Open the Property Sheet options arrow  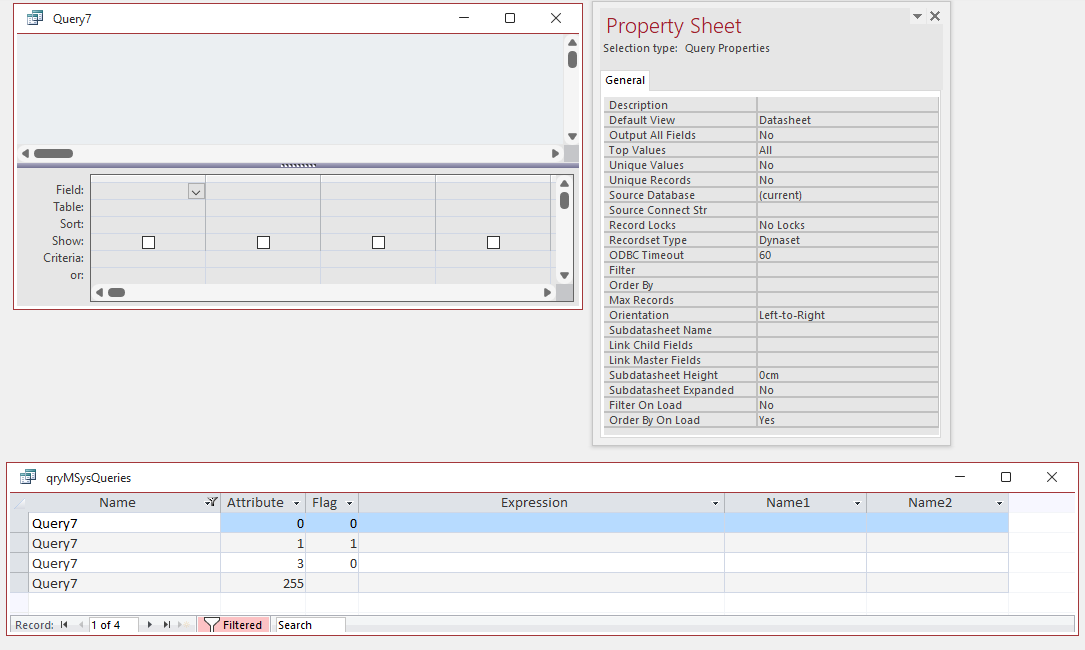917,16
